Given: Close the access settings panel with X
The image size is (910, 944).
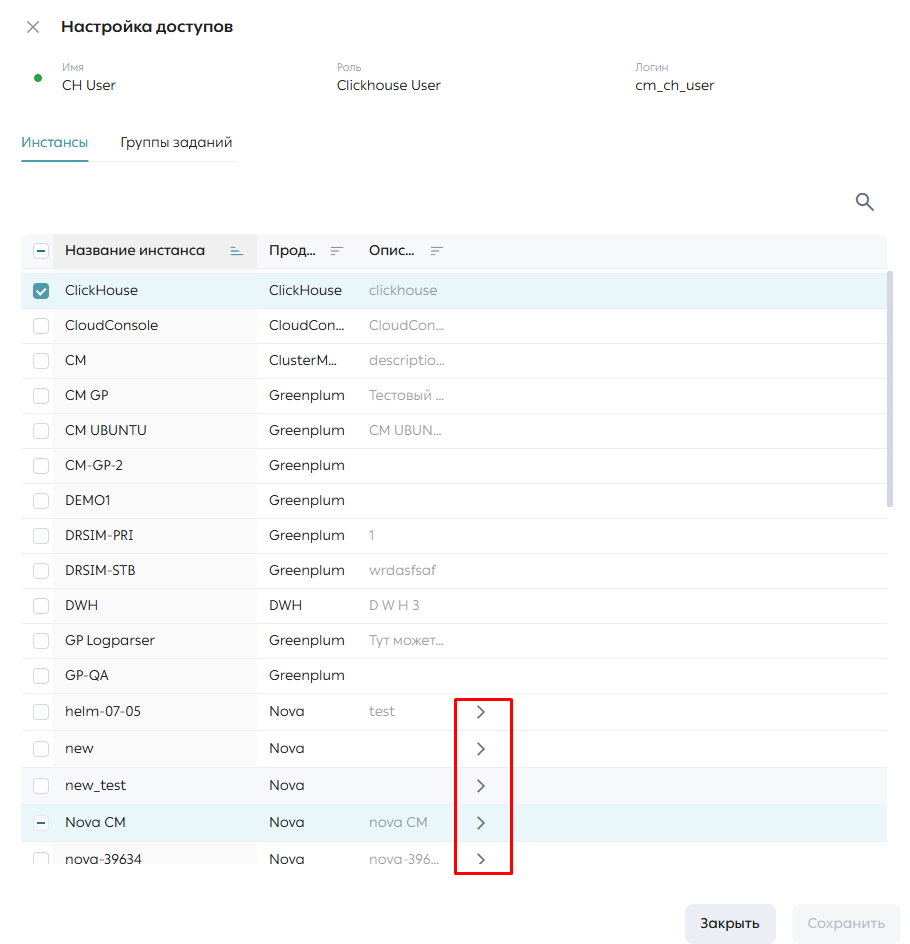Looking at the screenshot, I should click(33, 27).
